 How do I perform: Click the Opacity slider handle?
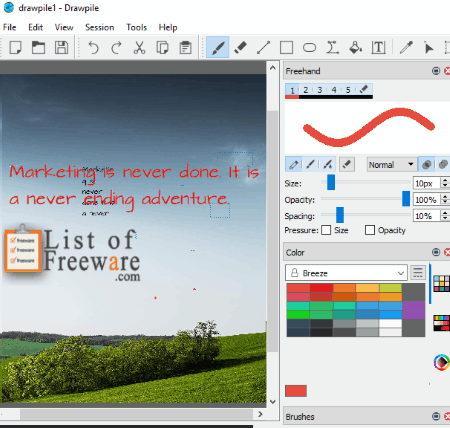coord(406,199)
